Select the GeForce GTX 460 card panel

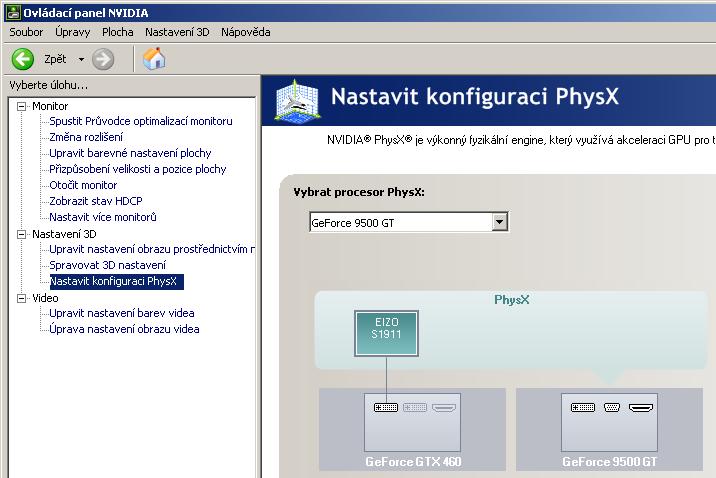[x=412, y=429]
